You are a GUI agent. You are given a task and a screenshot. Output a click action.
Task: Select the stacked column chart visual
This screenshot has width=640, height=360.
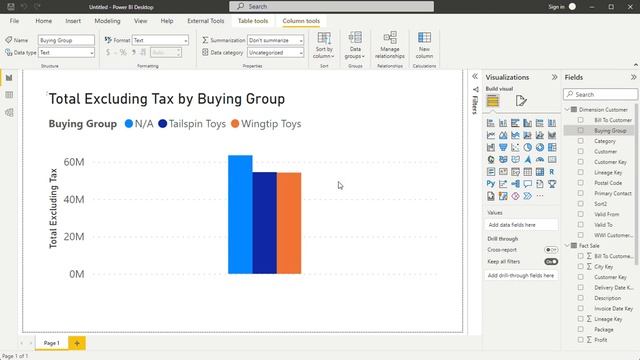pos(503,123)
